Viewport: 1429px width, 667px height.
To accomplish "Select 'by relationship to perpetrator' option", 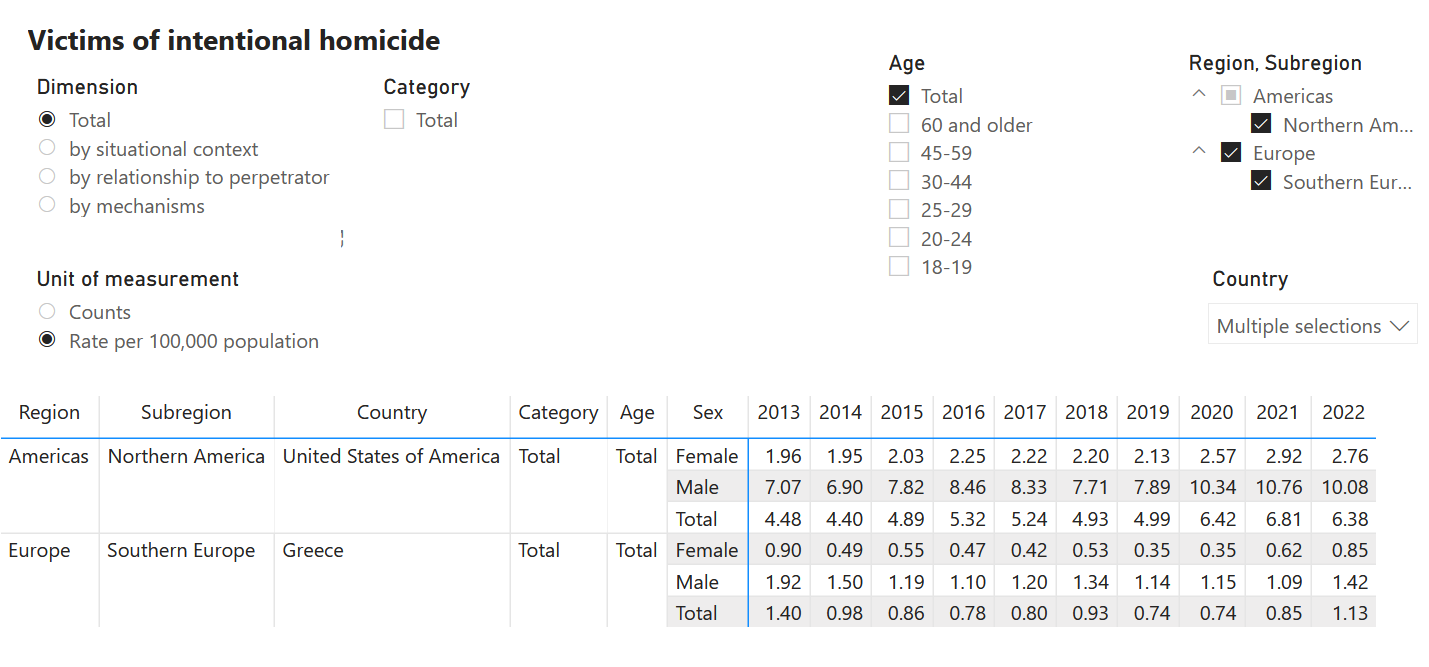I will (47, 177).
